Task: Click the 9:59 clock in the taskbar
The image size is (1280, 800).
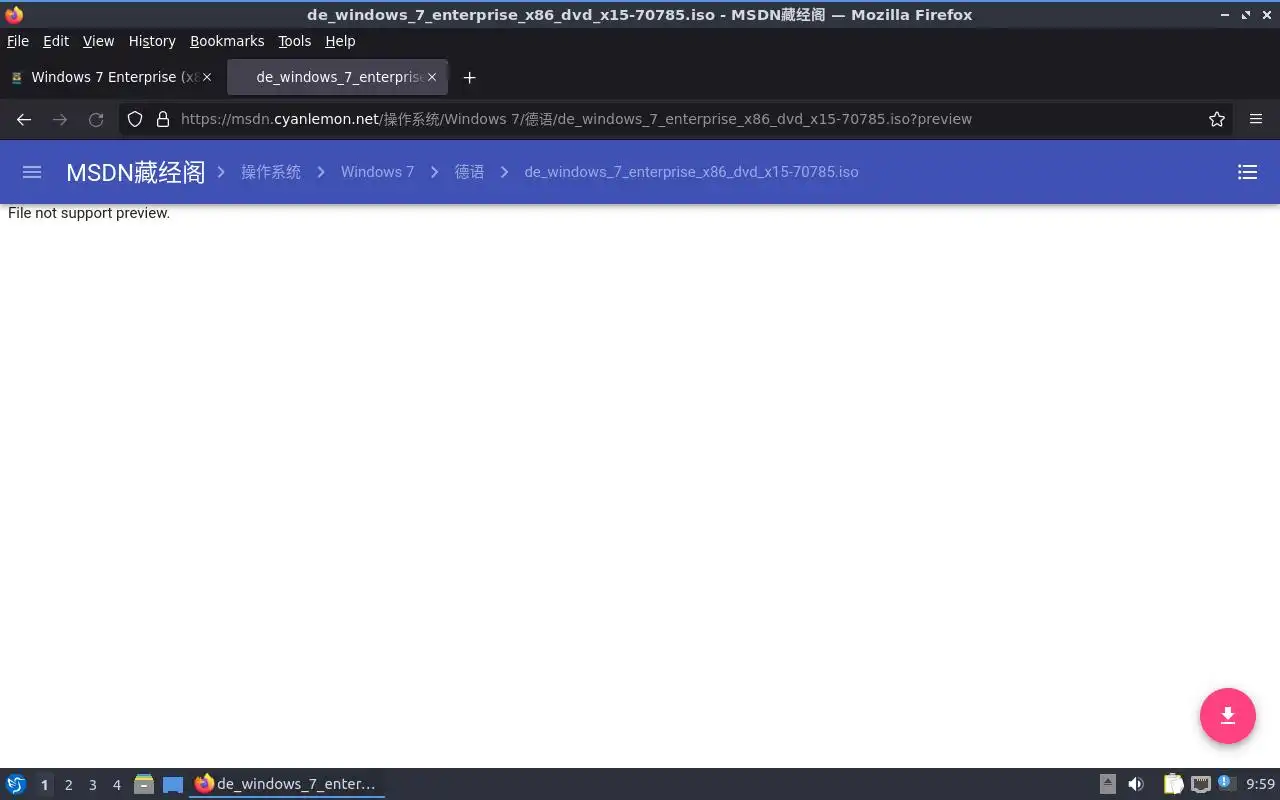Action: (x=1260, y=784)
